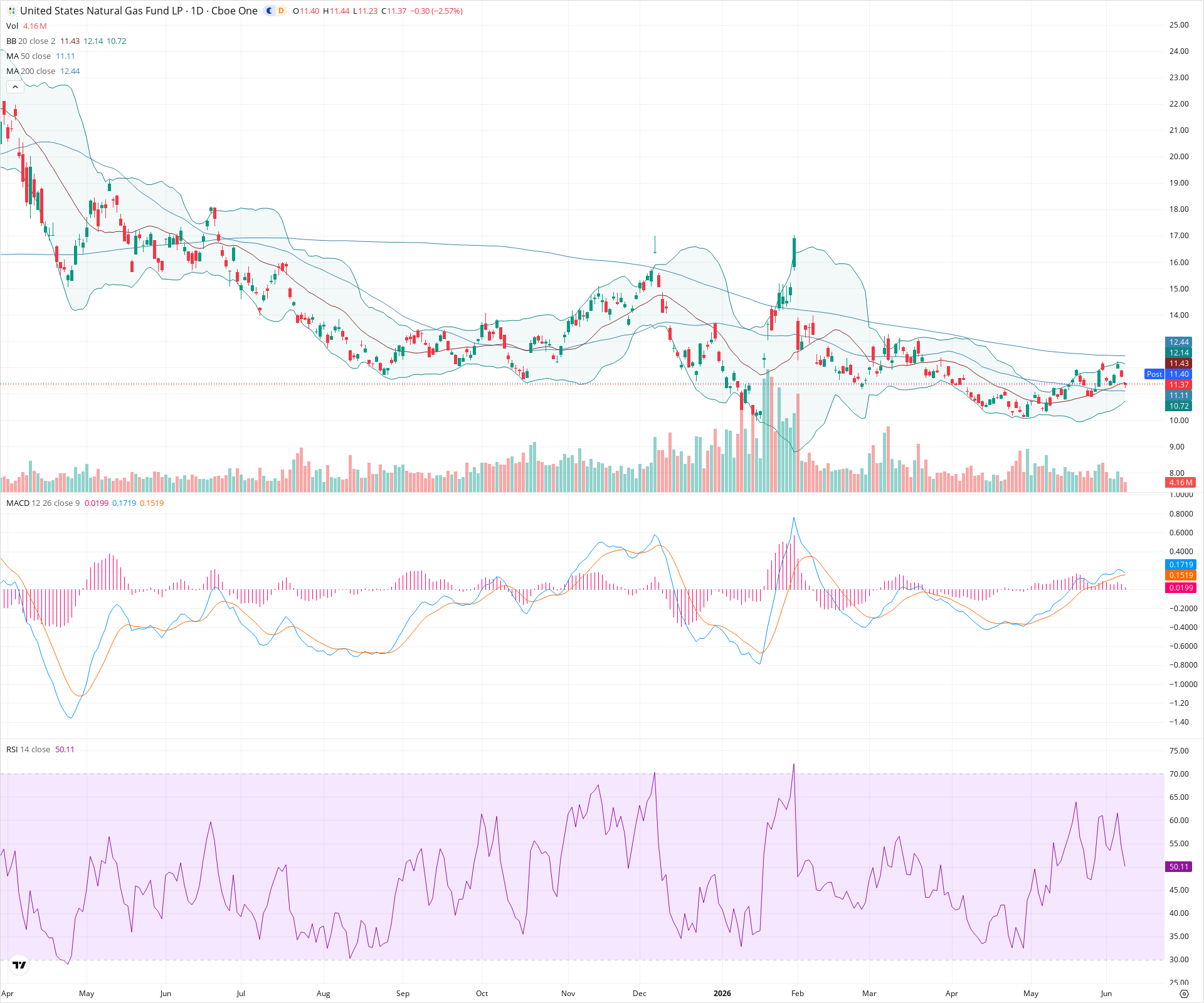The width and height of the screenshot is (1204, 1003).
Task: Click the purple 50.11 RSI value tag
Action: coord(1178,866)
